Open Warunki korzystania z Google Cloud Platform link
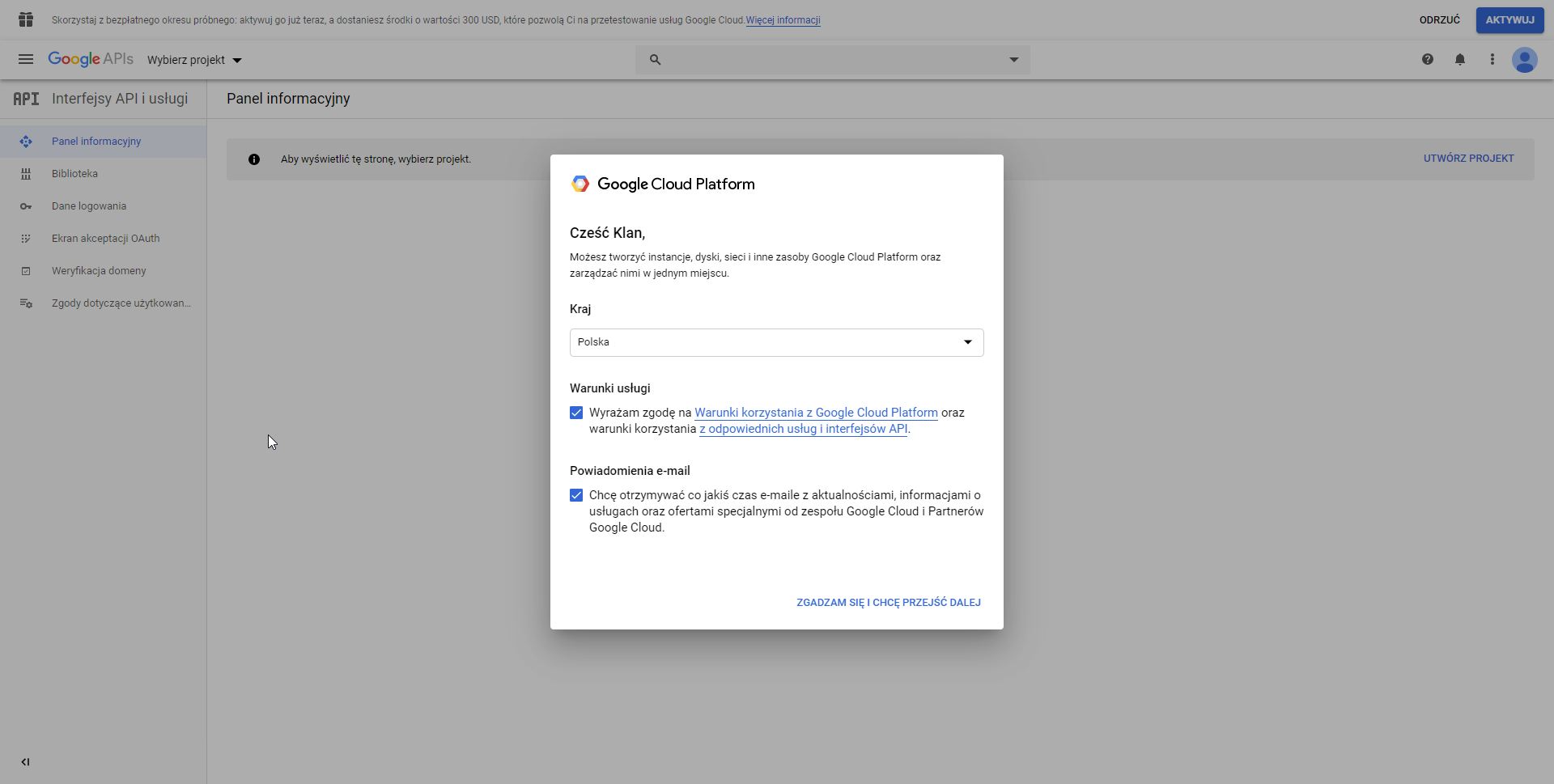The width and height of the screenshot is (1554, 784). pyautogui.click(x=816, y=413)
